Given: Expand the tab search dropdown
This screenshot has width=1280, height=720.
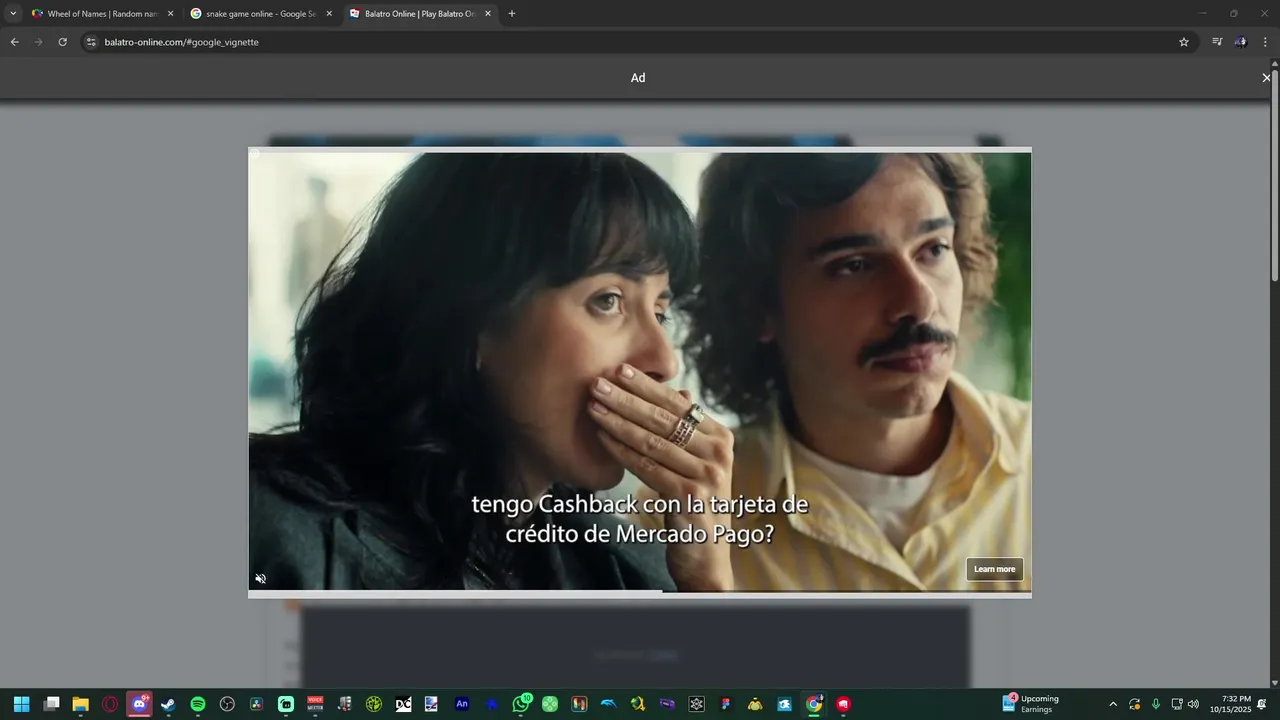Looking at the screenshot, I should point(13,14).
